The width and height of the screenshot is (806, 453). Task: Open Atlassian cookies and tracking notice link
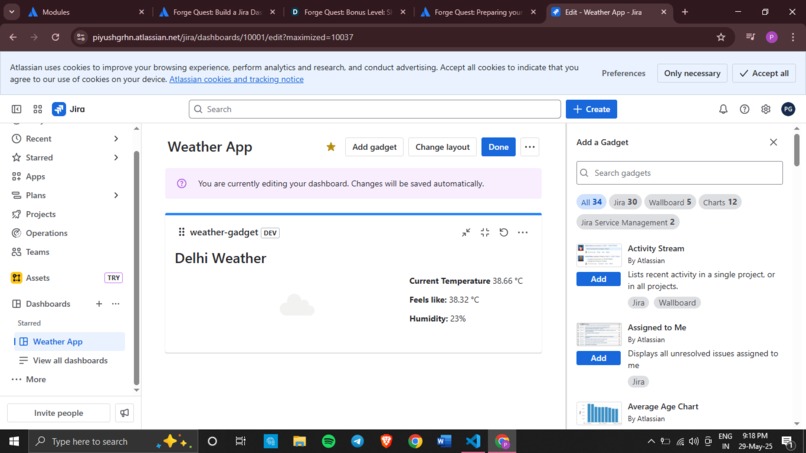(236, 79)
